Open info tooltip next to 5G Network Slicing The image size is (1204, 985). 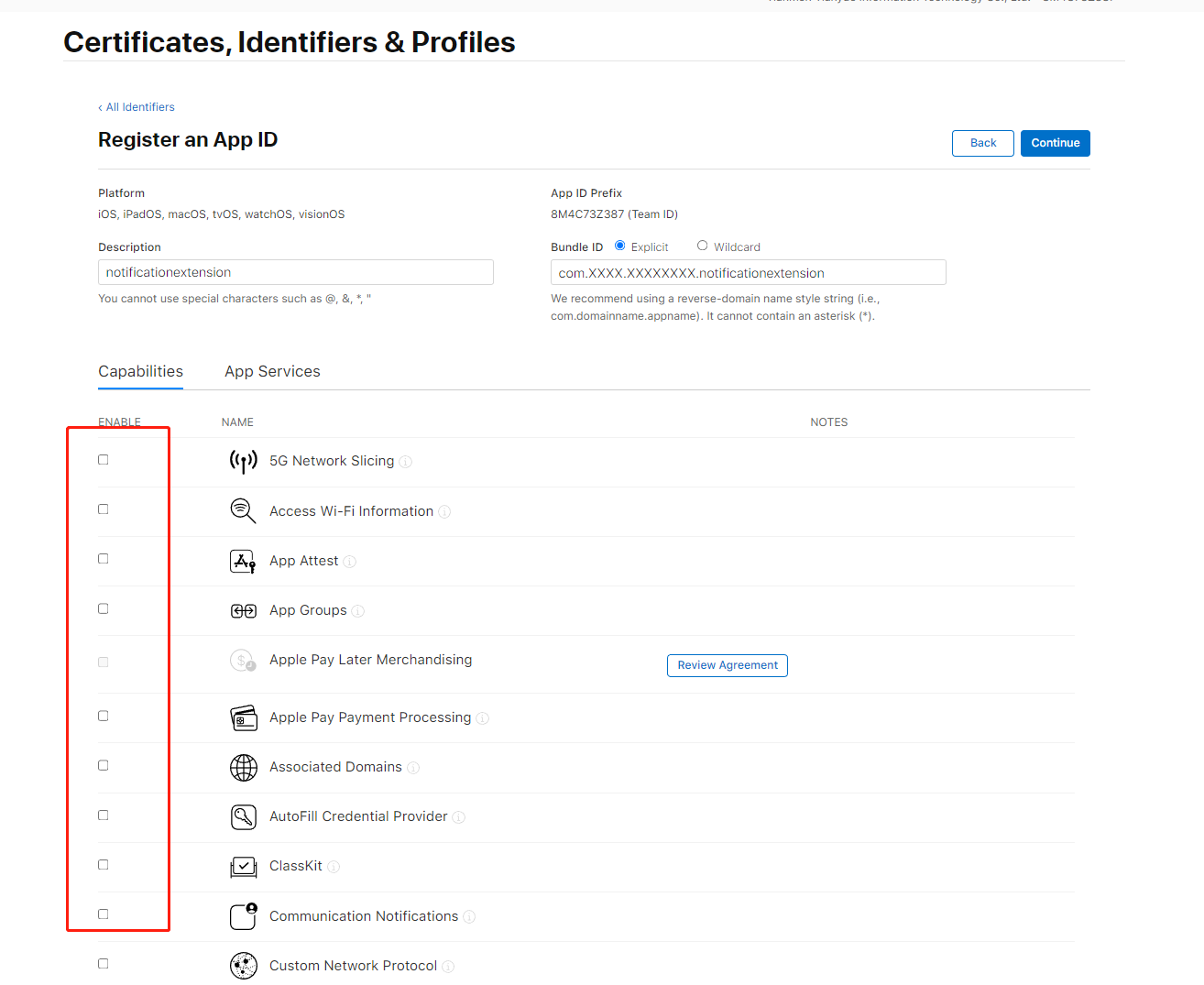[406, 462]
